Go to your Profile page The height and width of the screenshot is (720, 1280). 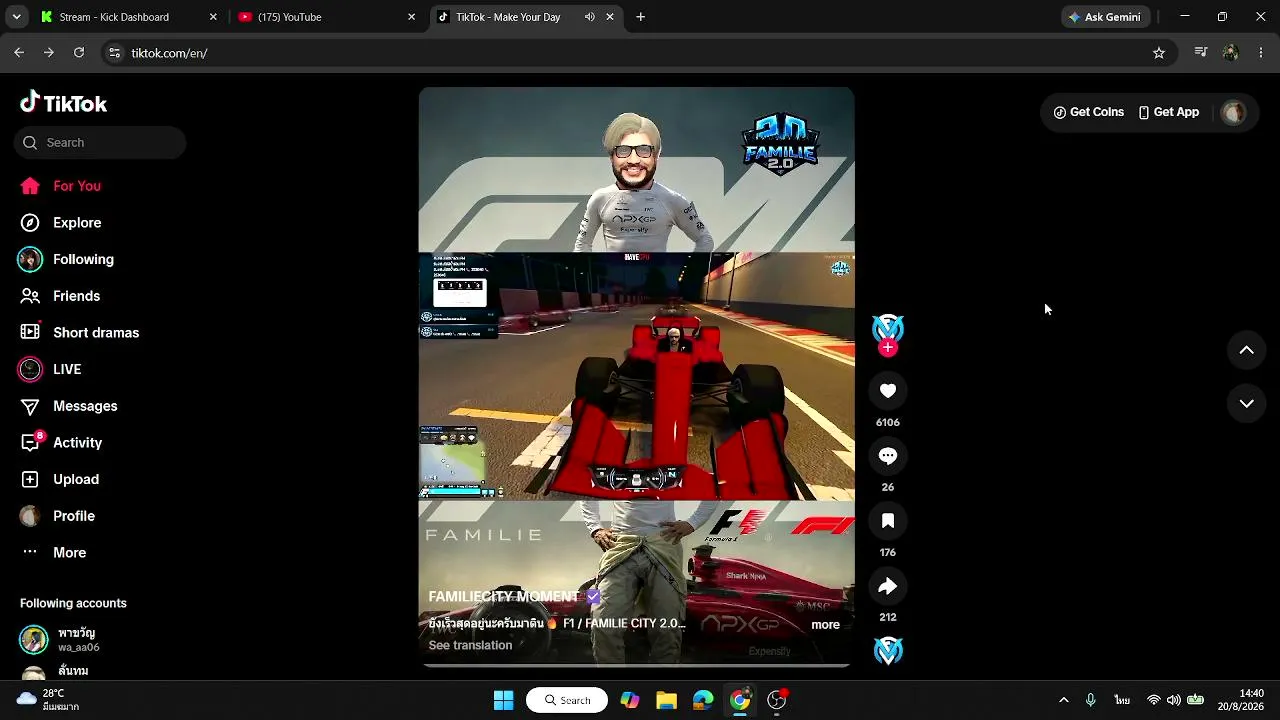(58, 516)
